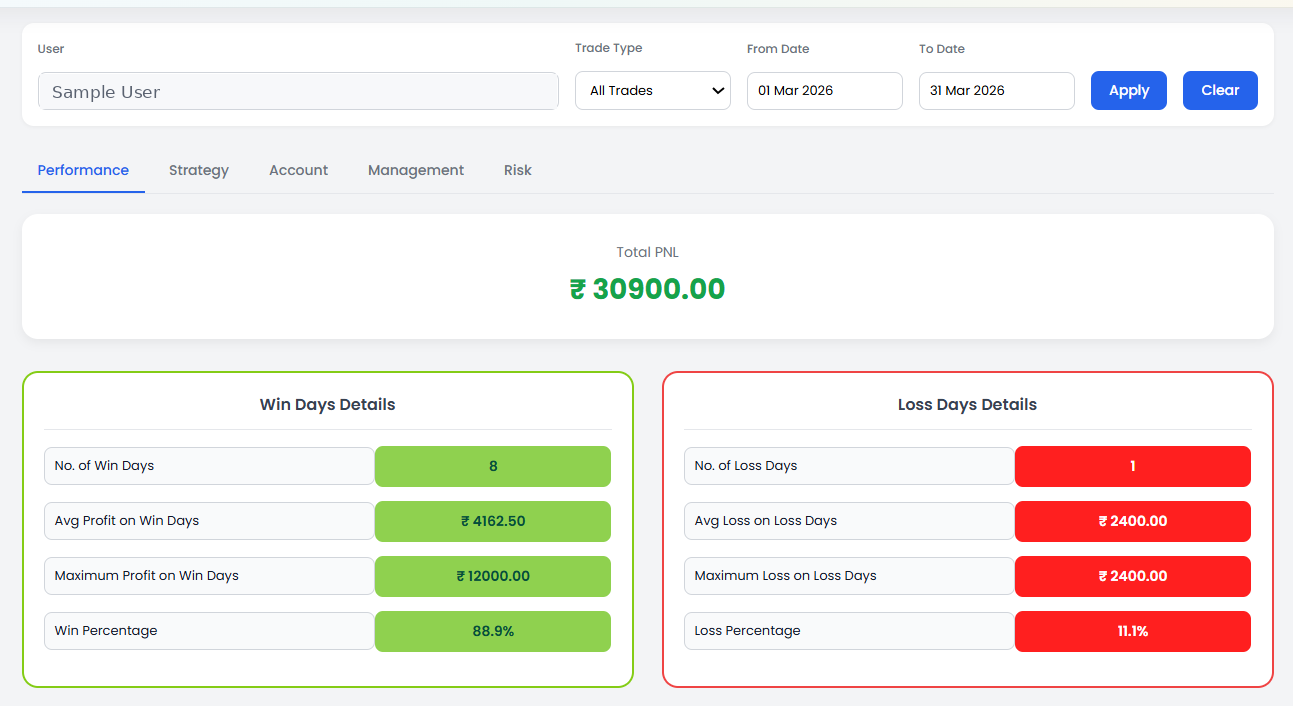Click the Avg Loss on Loss Days label
This screenshot has height=706, width=1293.
click(x=849, y=521)
